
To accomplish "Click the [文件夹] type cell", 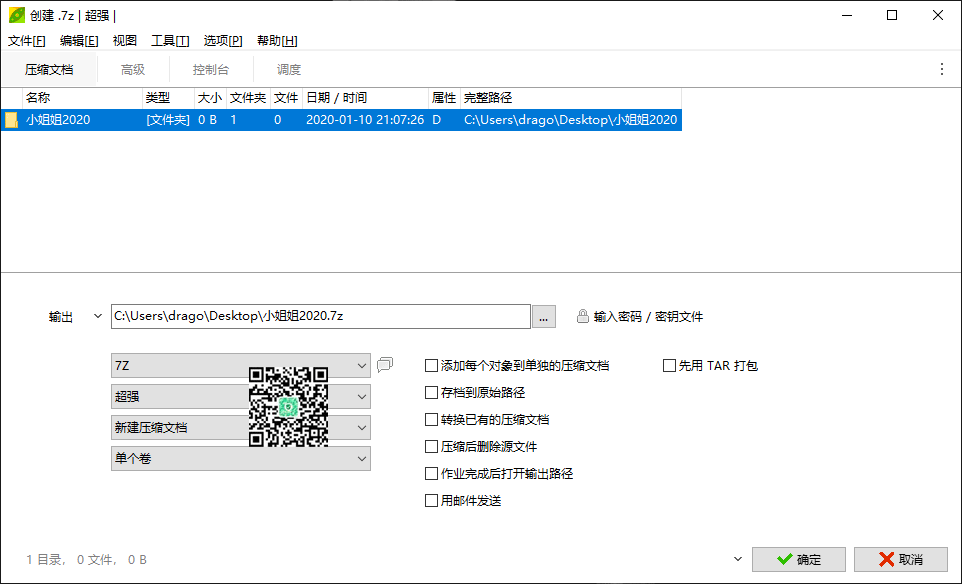I will tap(168, 120).
